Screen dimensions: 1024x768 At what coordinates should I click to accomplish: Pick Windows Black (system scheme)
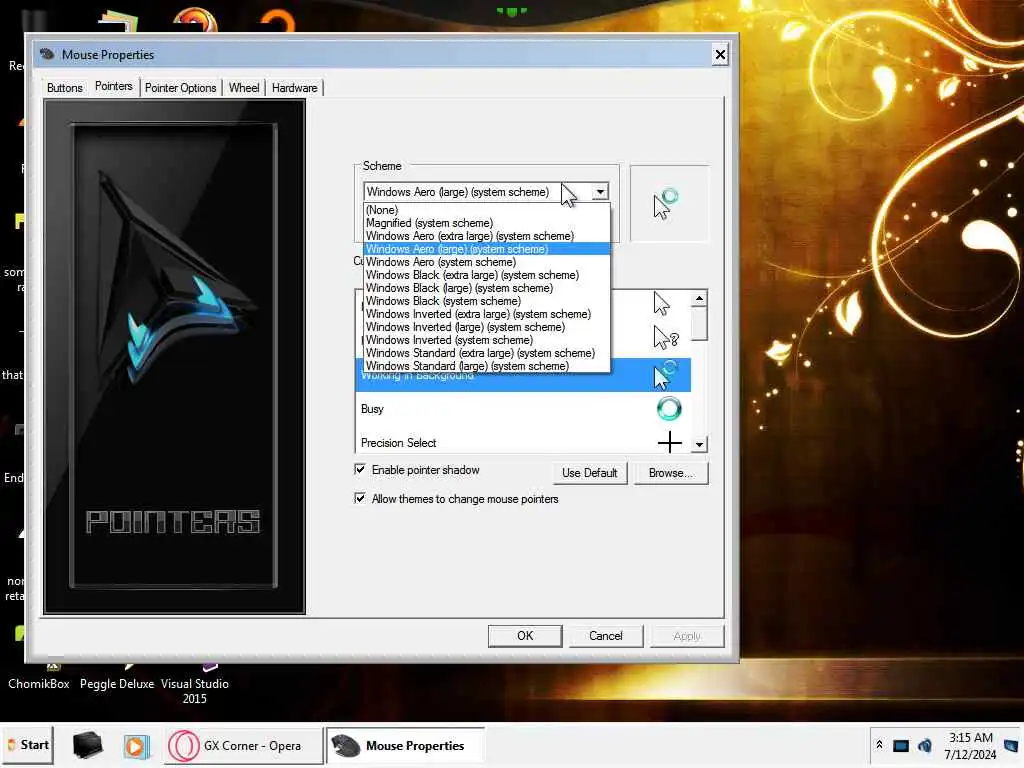487,301
